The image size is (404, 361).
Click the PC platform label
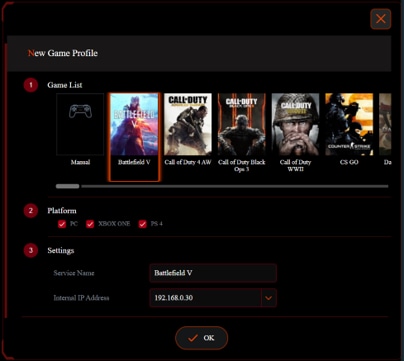[74, 224]
